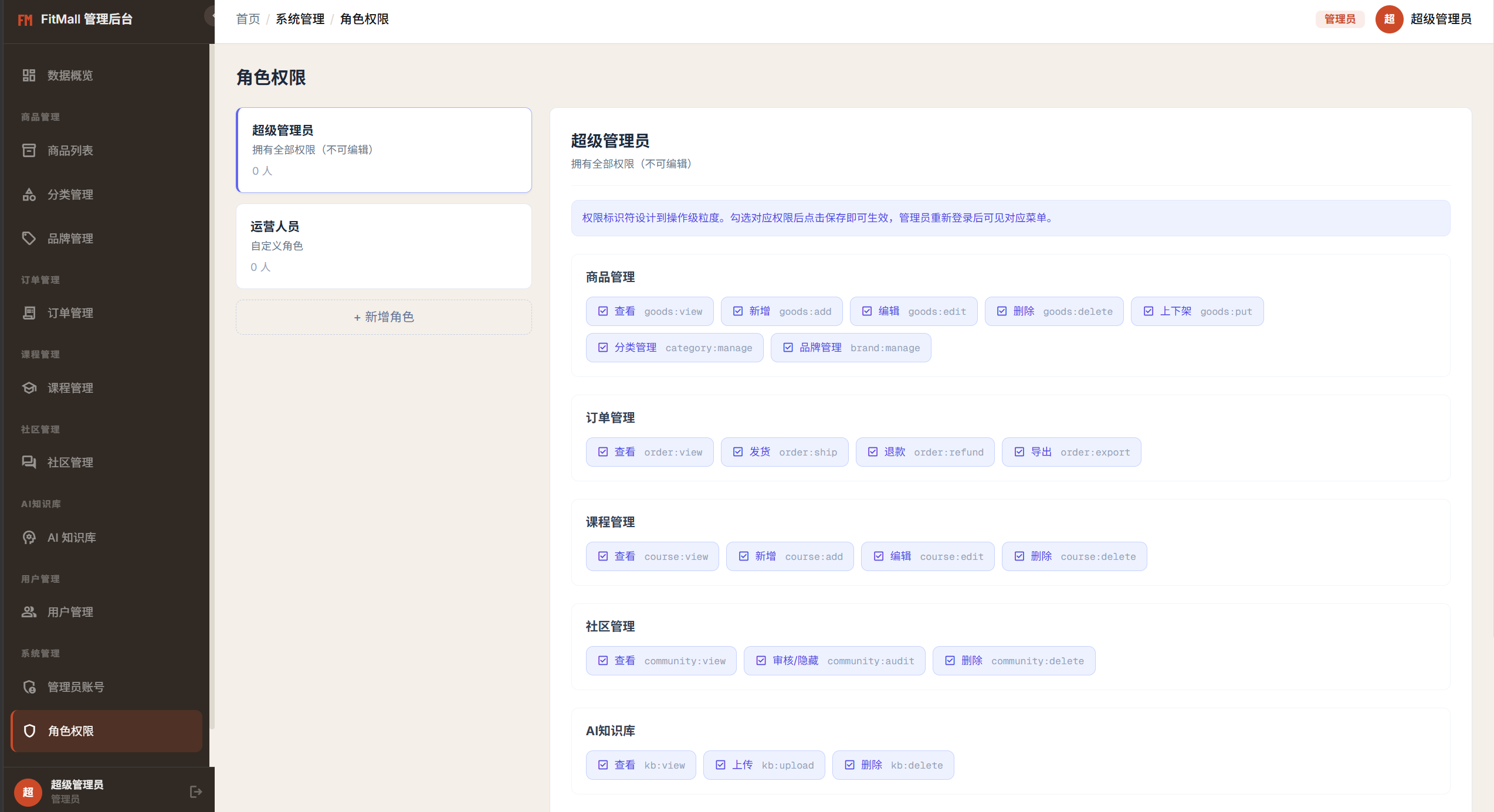The width and height of the screenshot is (1494, 812).
Task: Click the logout icon in sidebar footer
Action: tap(196, 791)
